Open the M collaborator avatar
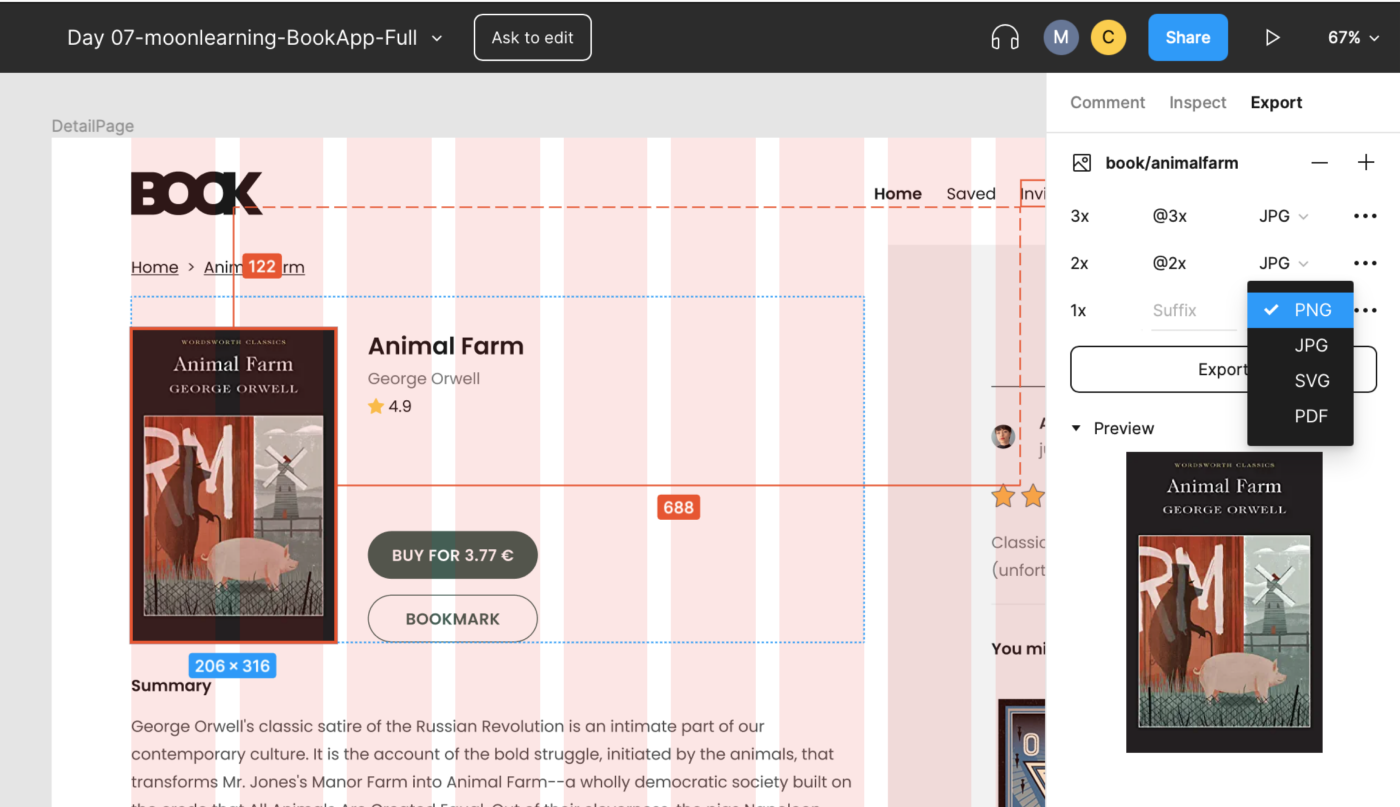This screenshot has width=1400, height=807. click(1061, 36)
